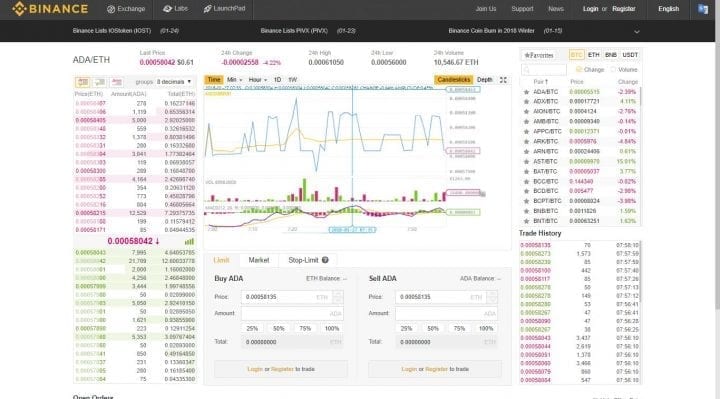The image size is (720, 399).
Task: Open the English language selector
Action: click(669, 9)
